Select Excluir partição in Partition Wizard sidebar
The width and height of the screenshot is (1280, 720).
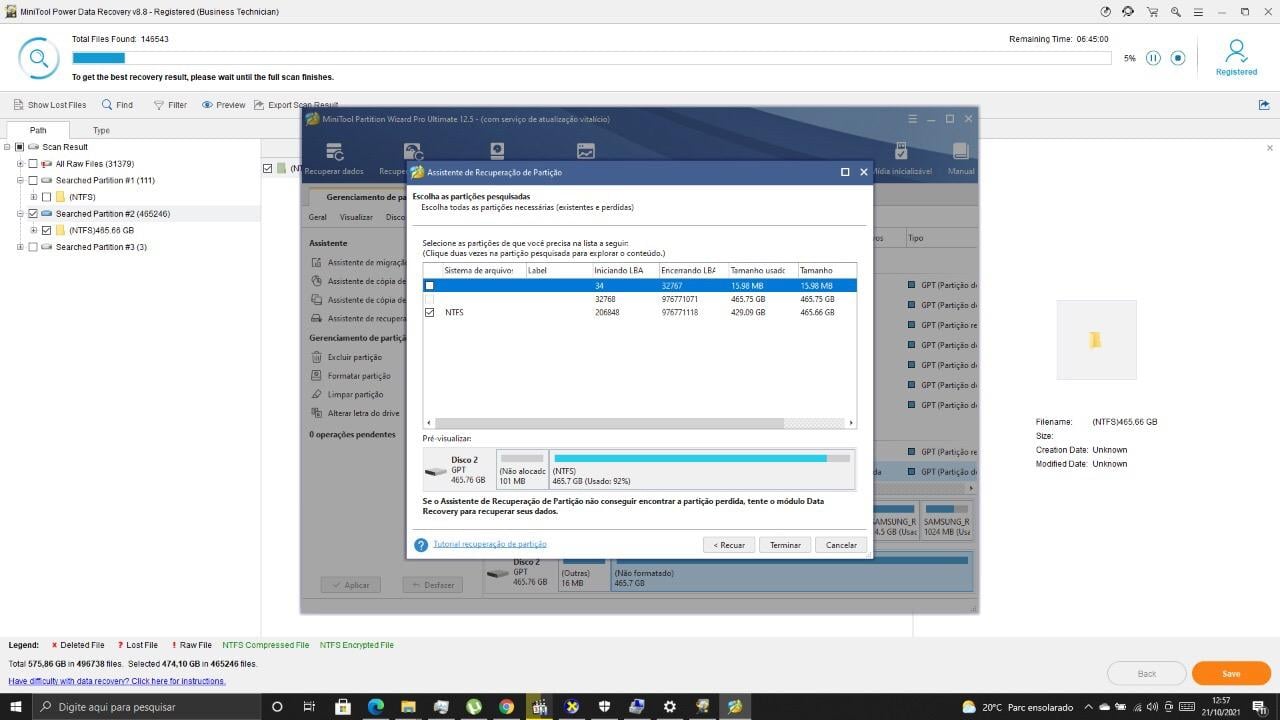(x=346, y=357)
